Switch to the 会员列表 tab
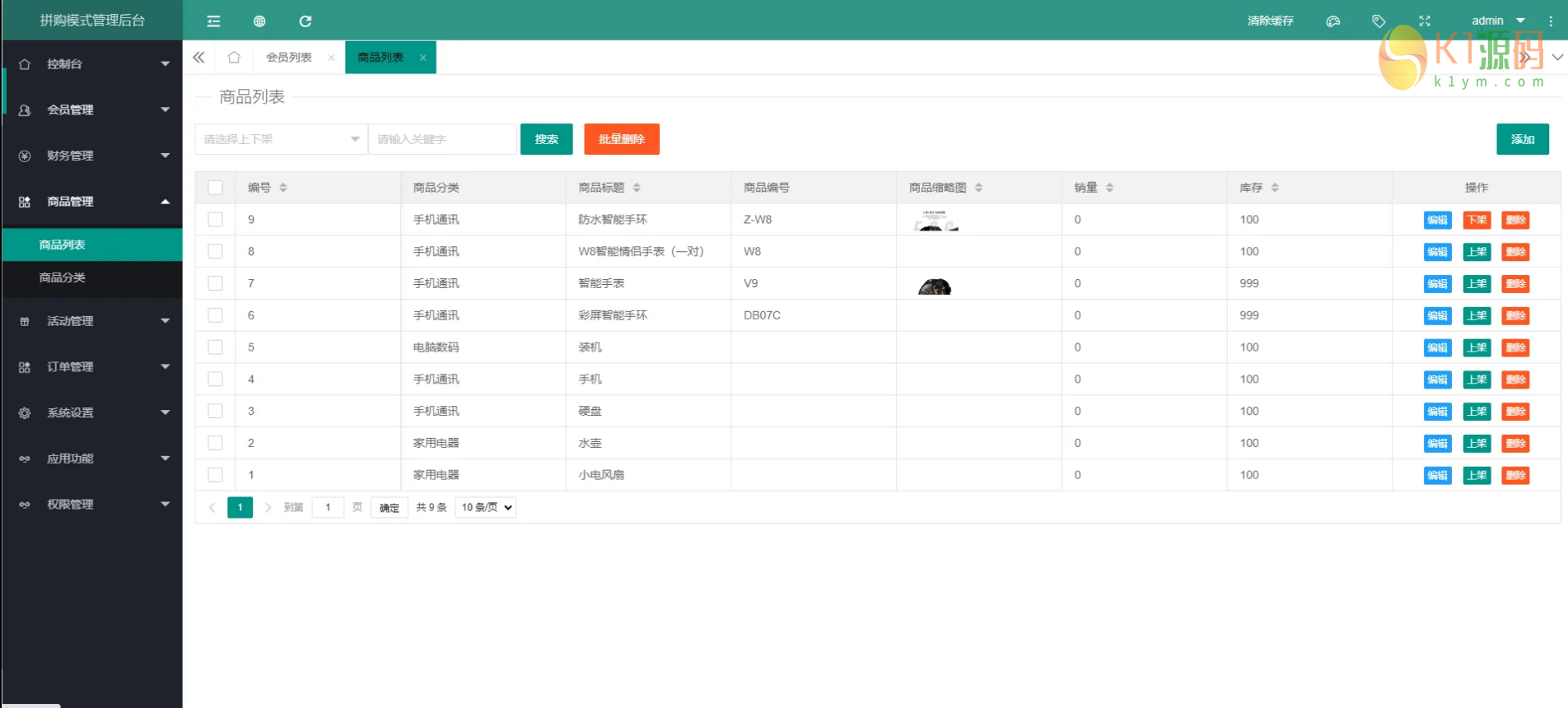 (x=289, y=58)
